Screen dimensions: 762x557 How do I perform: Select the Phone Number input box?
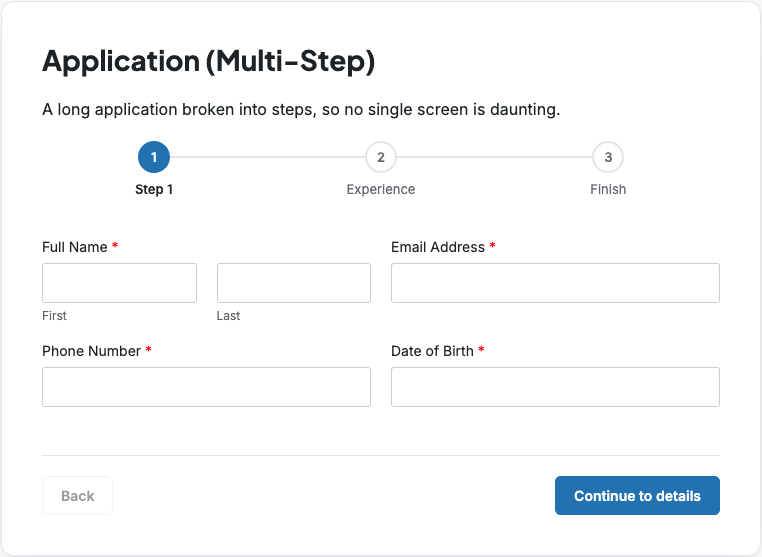click(x=207, y=387)
